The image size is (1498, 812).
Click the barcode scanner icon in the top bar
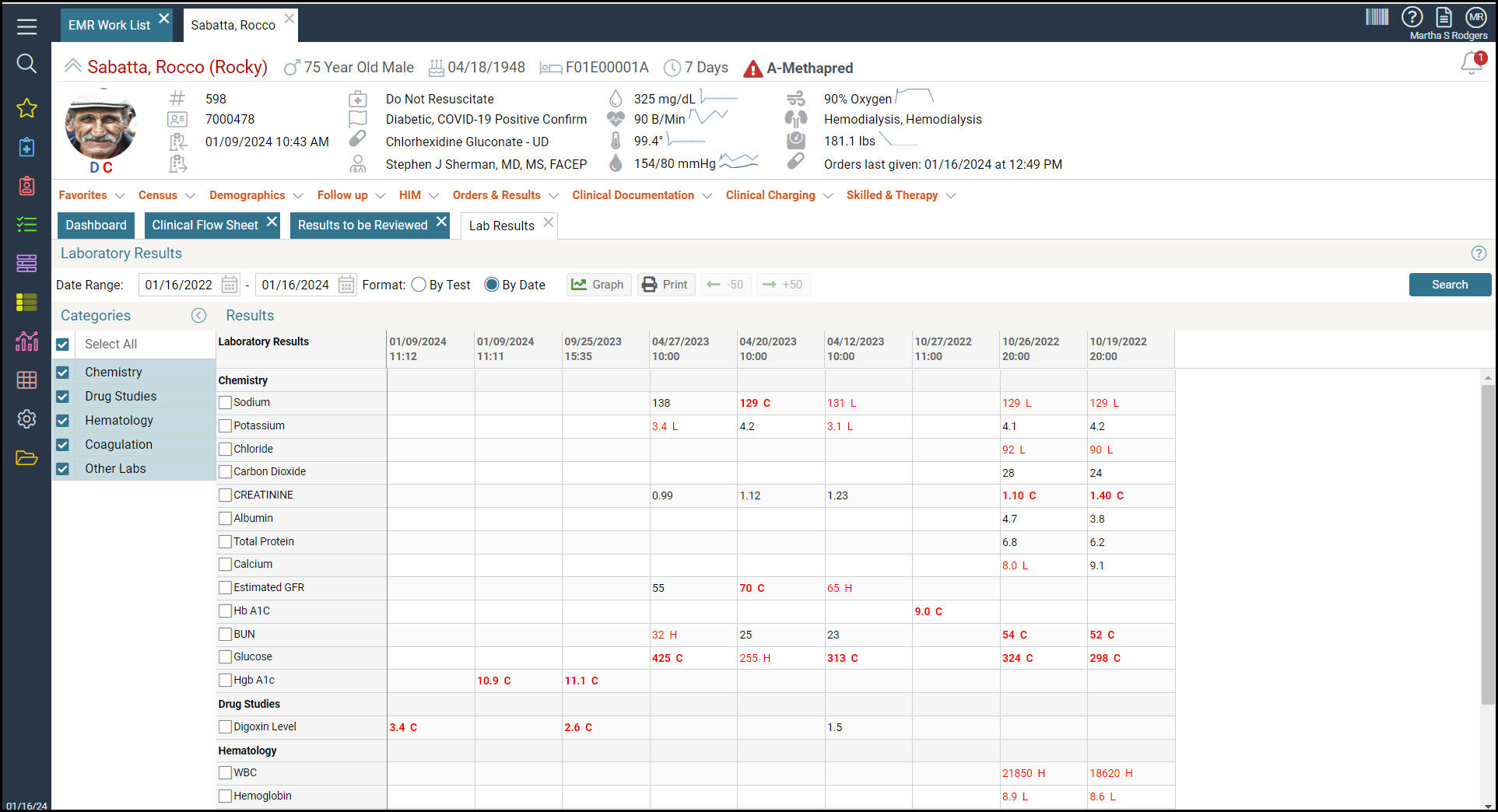1377,17
